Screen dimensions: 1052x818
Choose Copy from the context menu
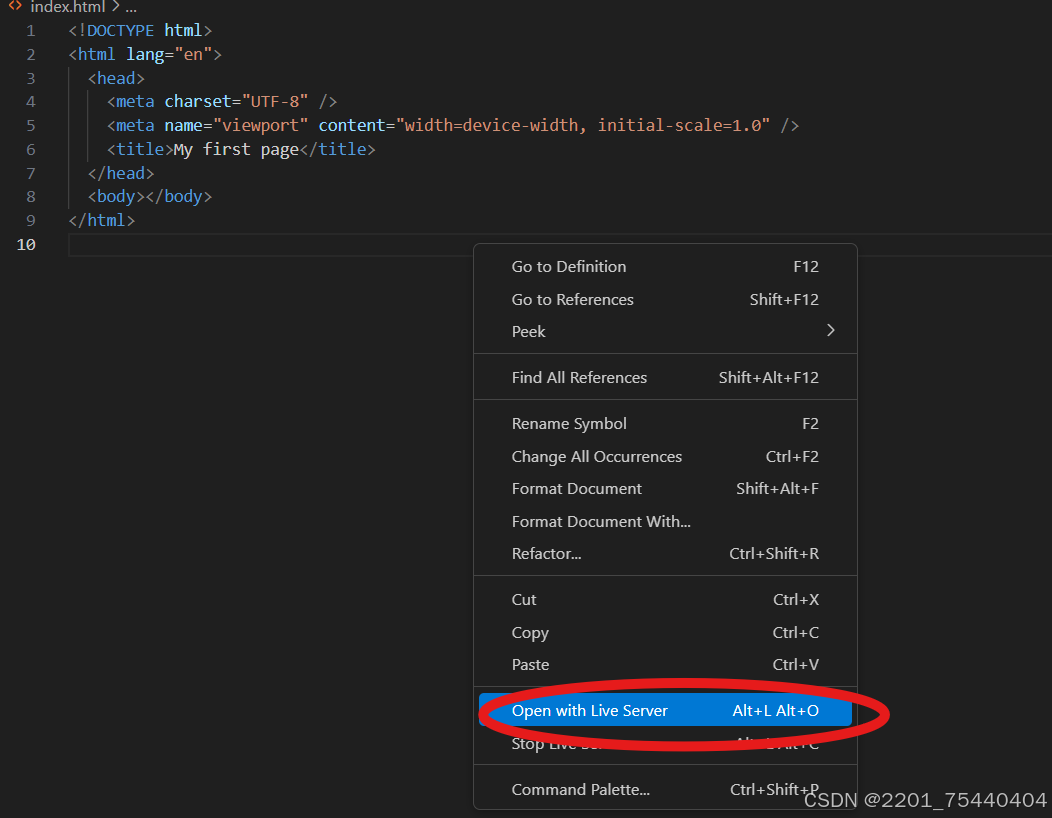[x=665, y=632]
